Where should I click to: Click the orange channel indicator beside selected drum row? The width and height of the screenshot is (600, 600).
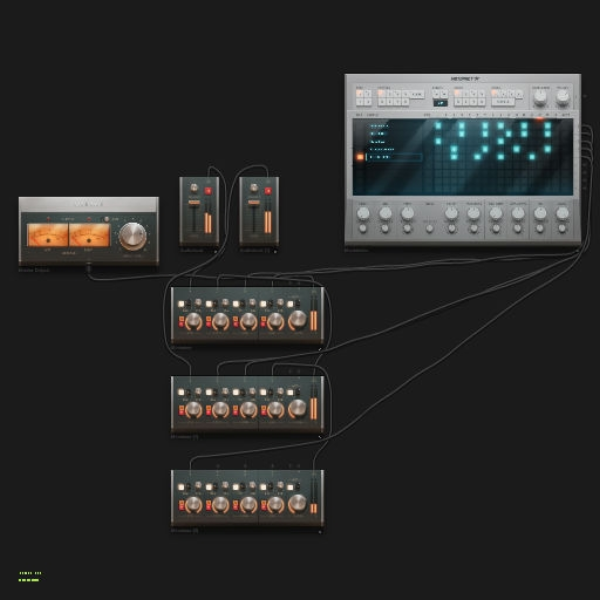coord(360,157)
